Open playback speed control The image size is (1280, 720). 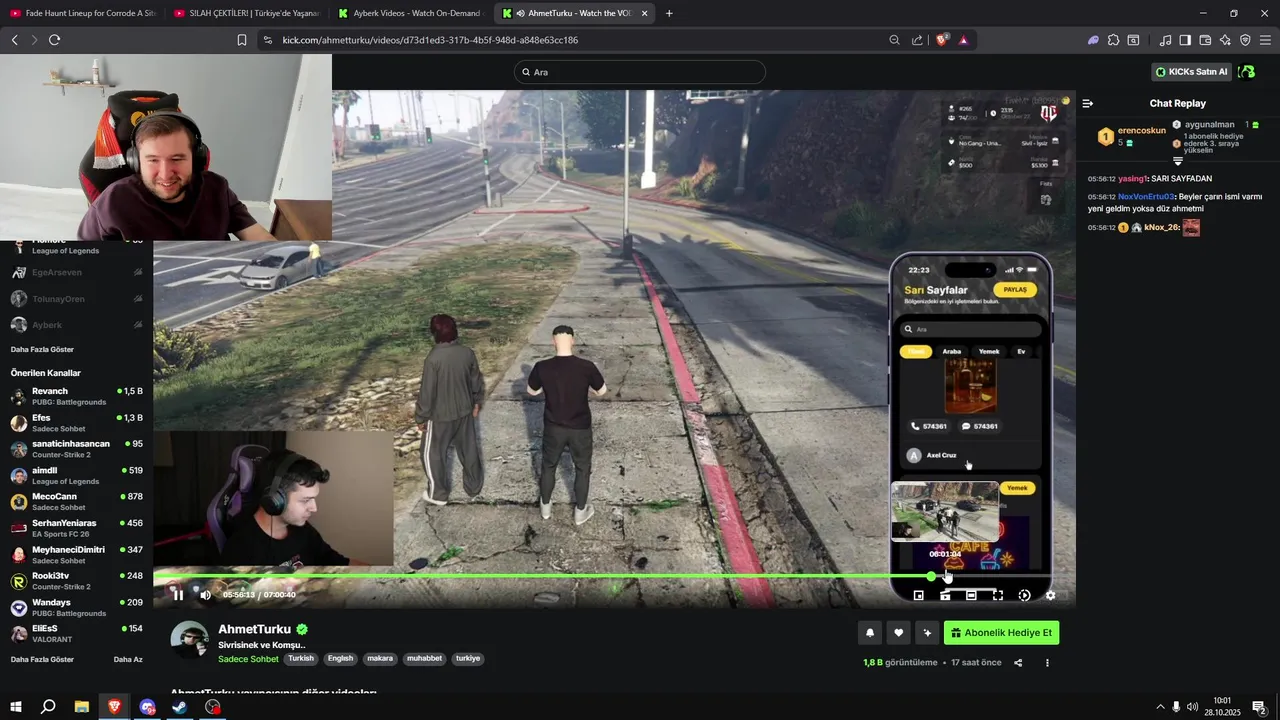pyautogui.click(x=1024, y=595)
